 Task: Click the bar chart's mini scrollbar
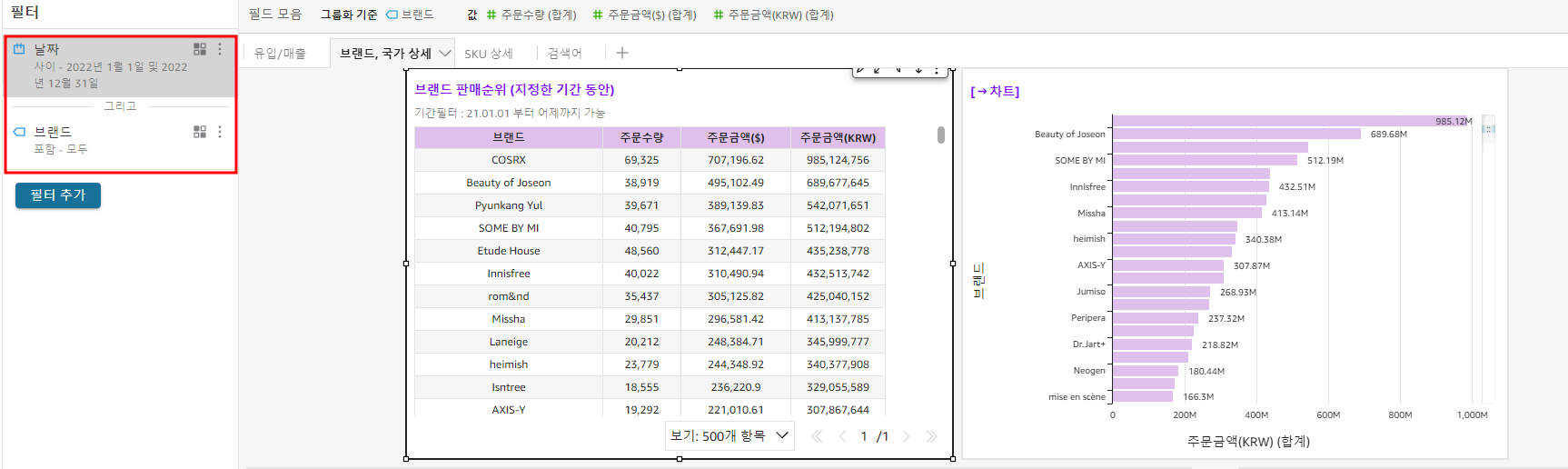click(1488, 129)
